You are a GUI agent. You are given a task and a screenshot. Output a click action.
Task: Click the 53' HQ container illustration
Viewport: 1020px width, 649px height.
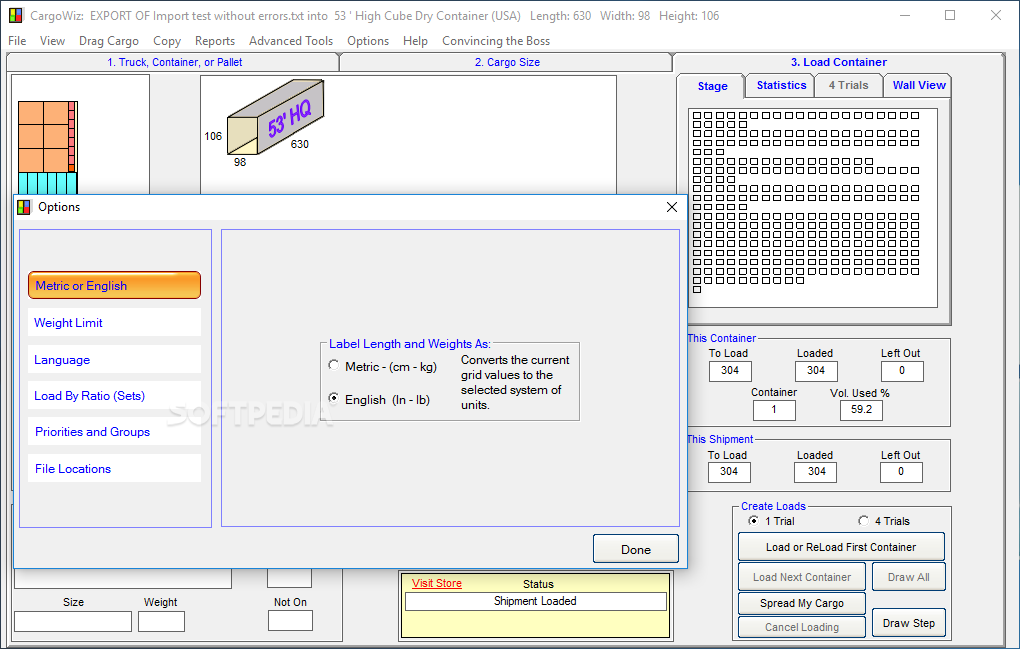pyautogui.click(x=275, y=117)
